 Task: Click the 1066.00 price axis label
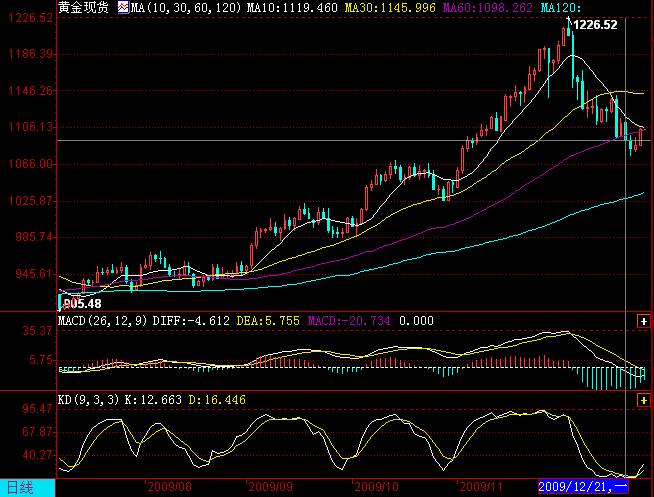coord(29,164)
